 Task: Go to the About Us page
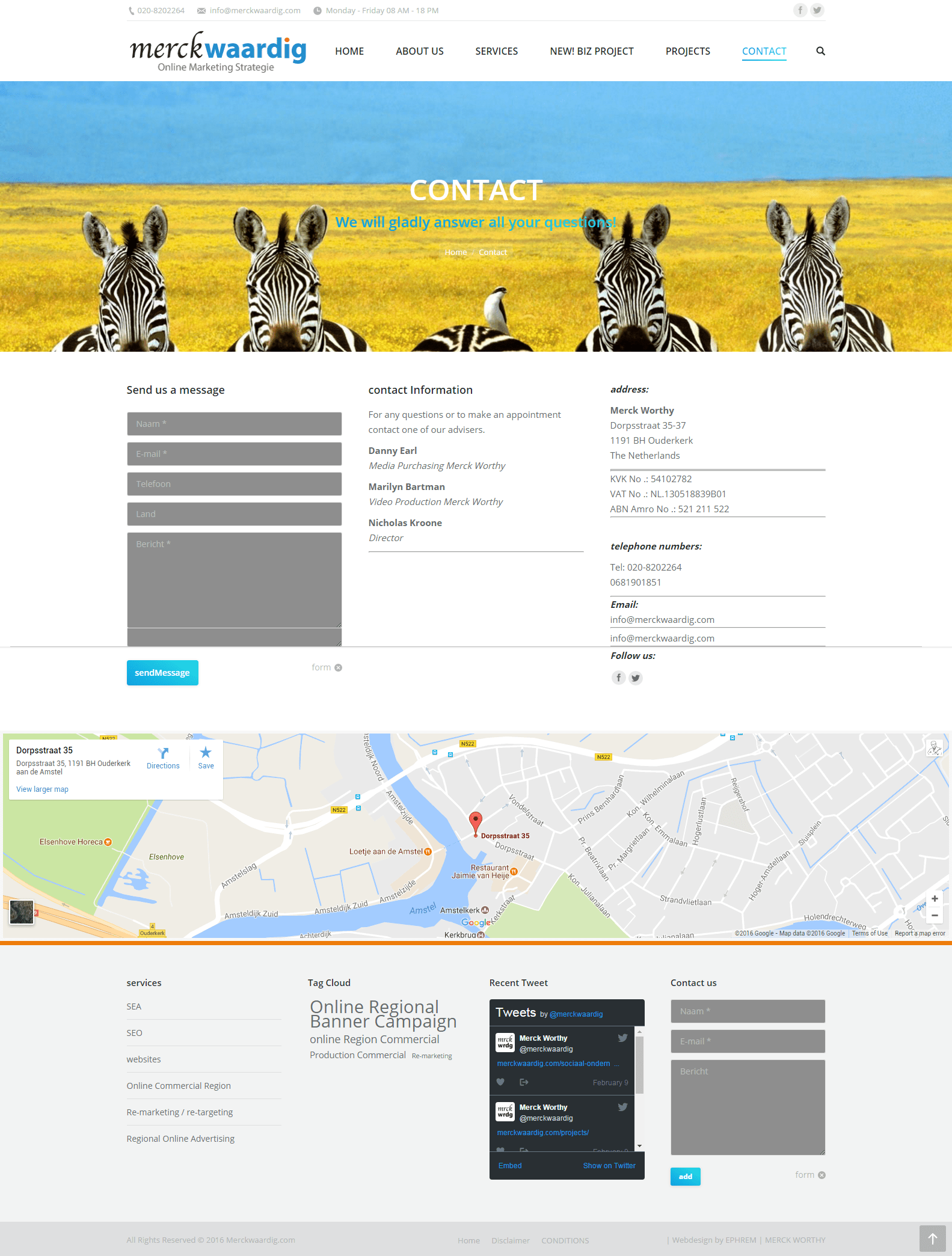[419, 51]
